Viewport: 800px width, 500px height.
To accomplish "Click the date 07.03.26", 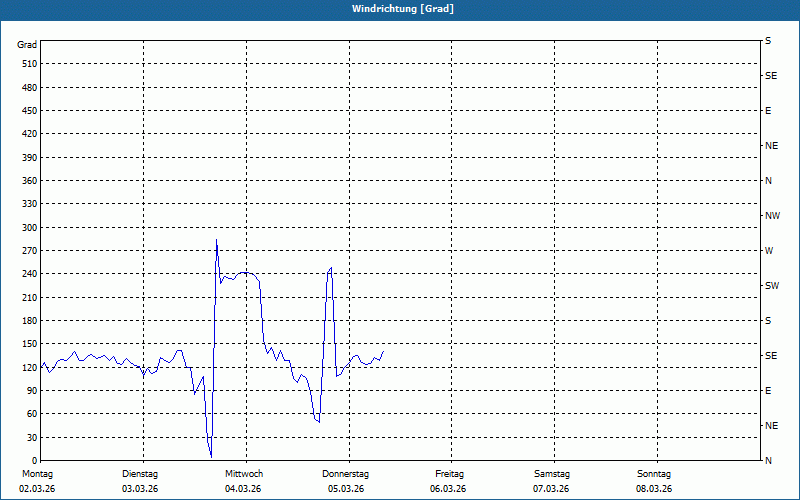I will pos(551,489).
